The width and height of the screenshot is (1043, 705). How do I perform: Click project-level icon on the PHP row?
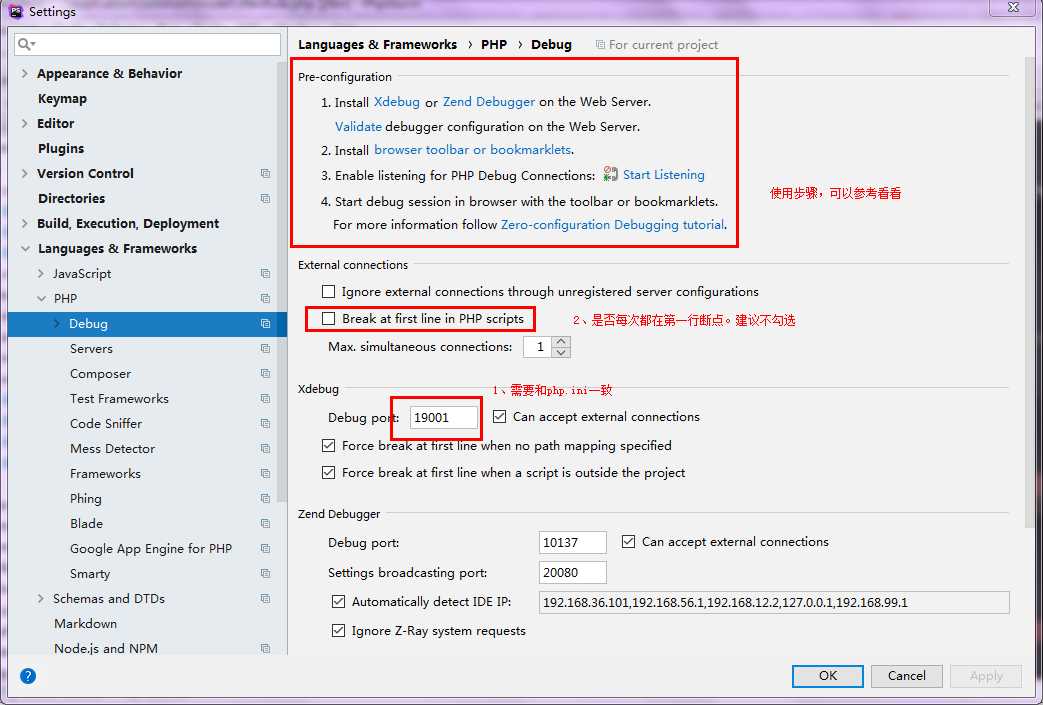click(x=265, y=299)
